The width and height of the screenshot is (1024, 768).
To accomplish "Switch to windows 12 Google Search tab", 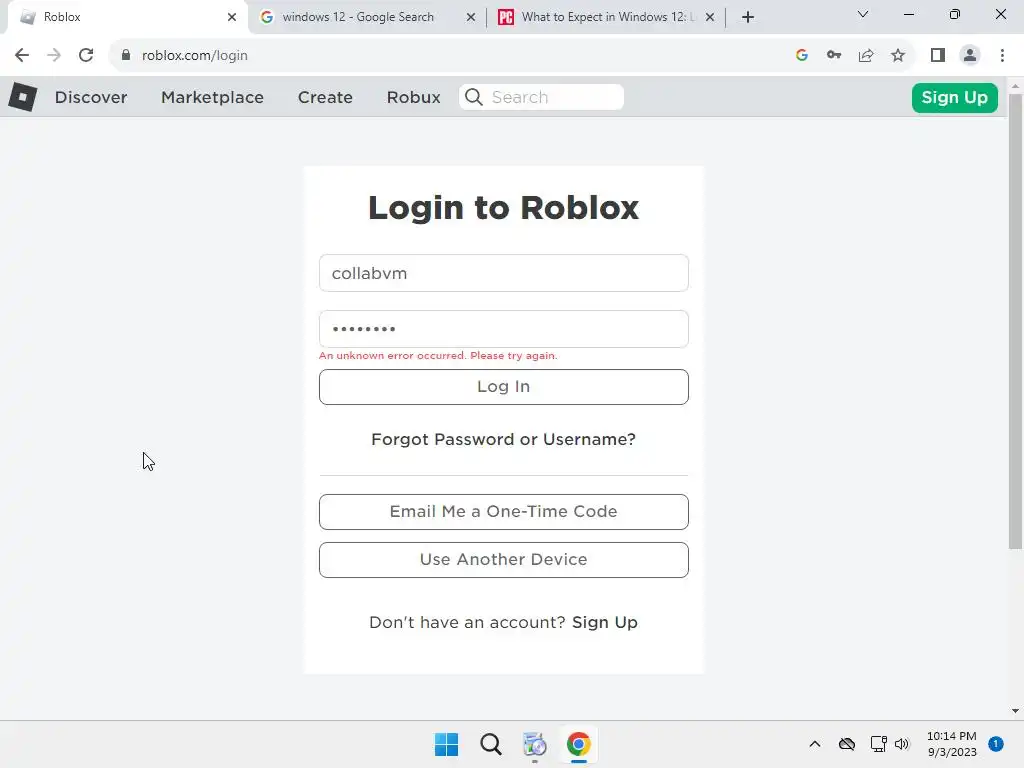I will [368, 17].
